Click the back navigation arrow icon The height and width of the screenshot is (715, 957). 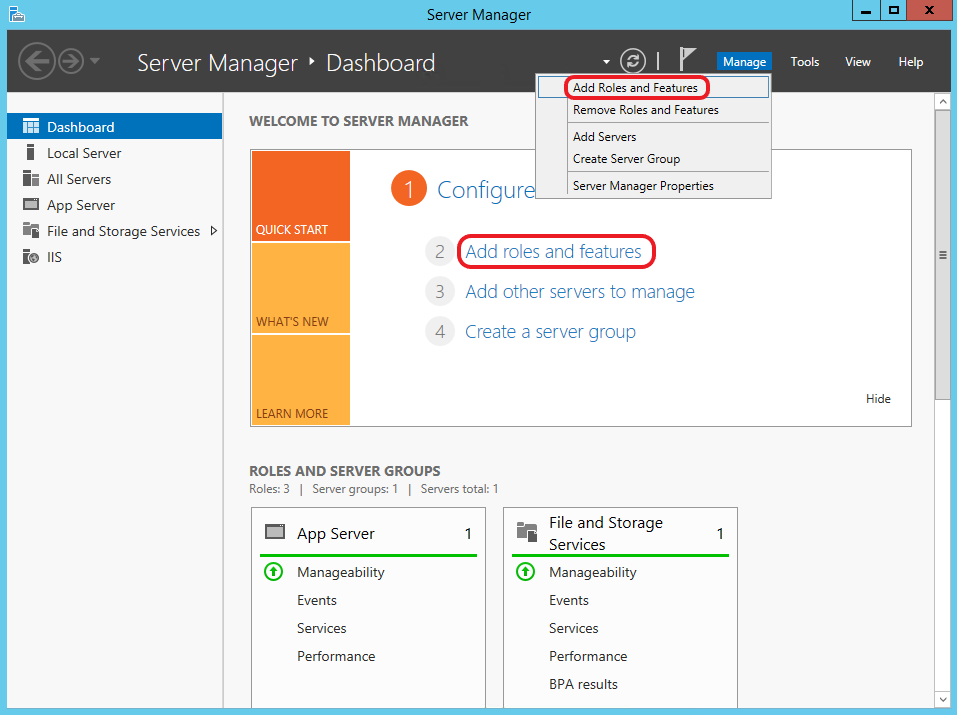pos(37,61)
